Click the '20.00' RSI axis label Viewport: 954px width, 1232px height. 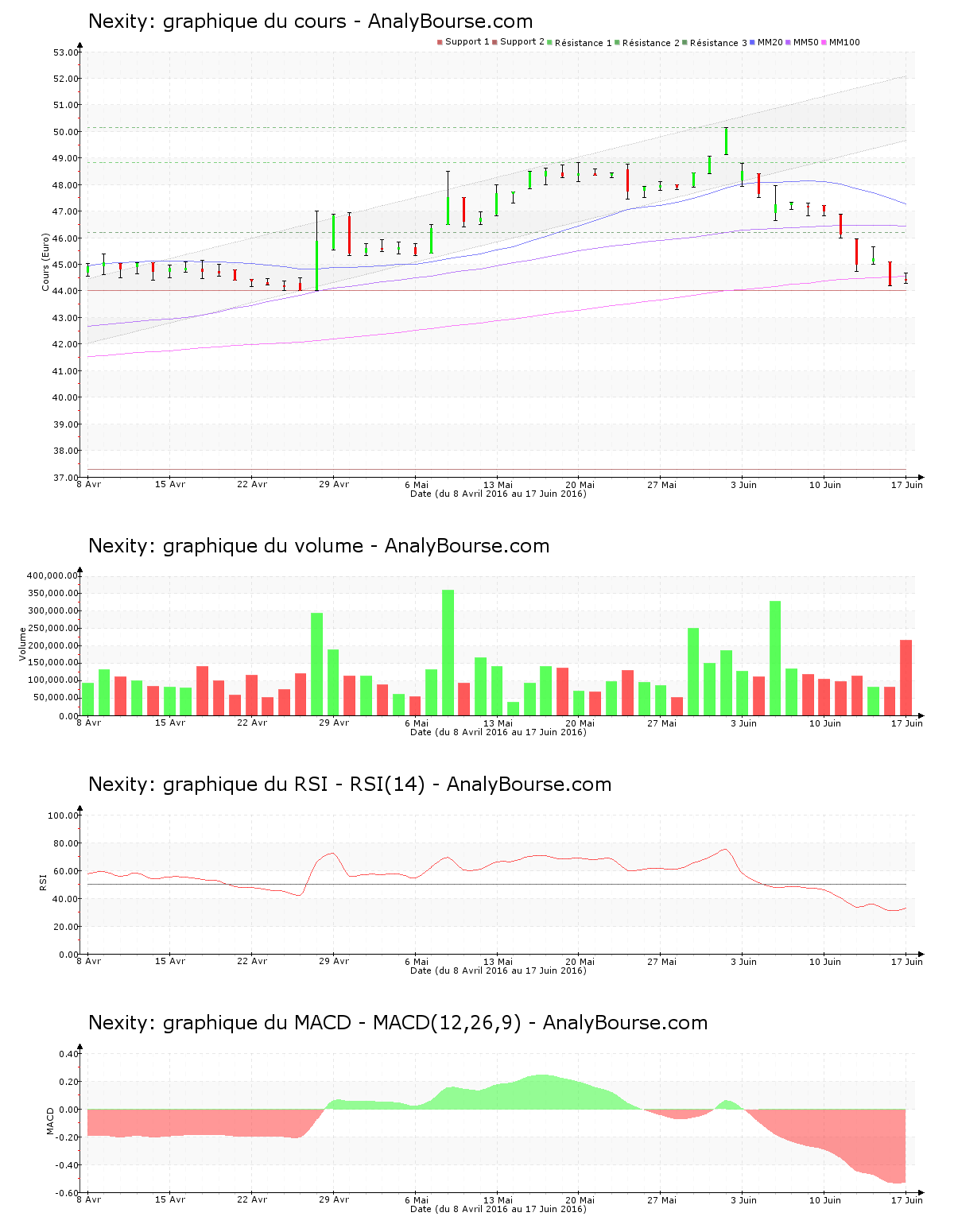65,927
